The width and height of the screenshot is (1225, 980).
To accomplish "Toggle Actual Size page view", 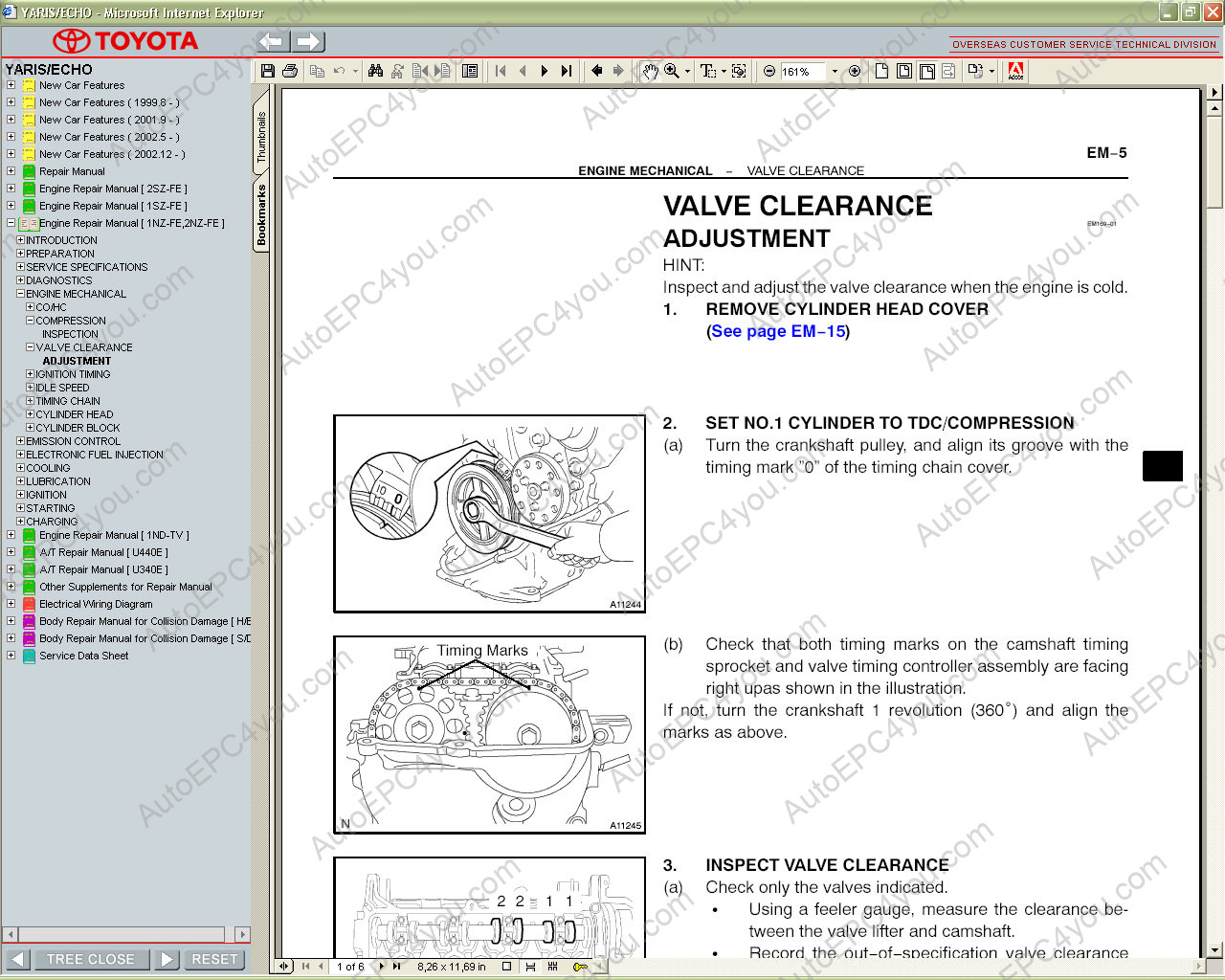I will point(881,71).
